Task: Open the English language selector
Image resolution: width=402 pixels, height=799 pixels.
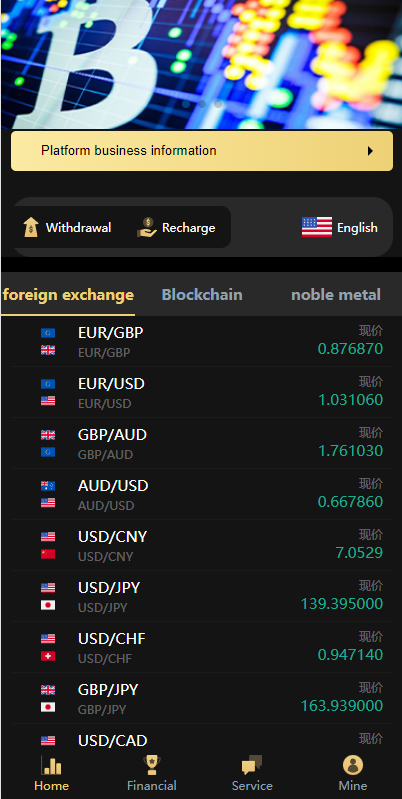Action: 340,227
